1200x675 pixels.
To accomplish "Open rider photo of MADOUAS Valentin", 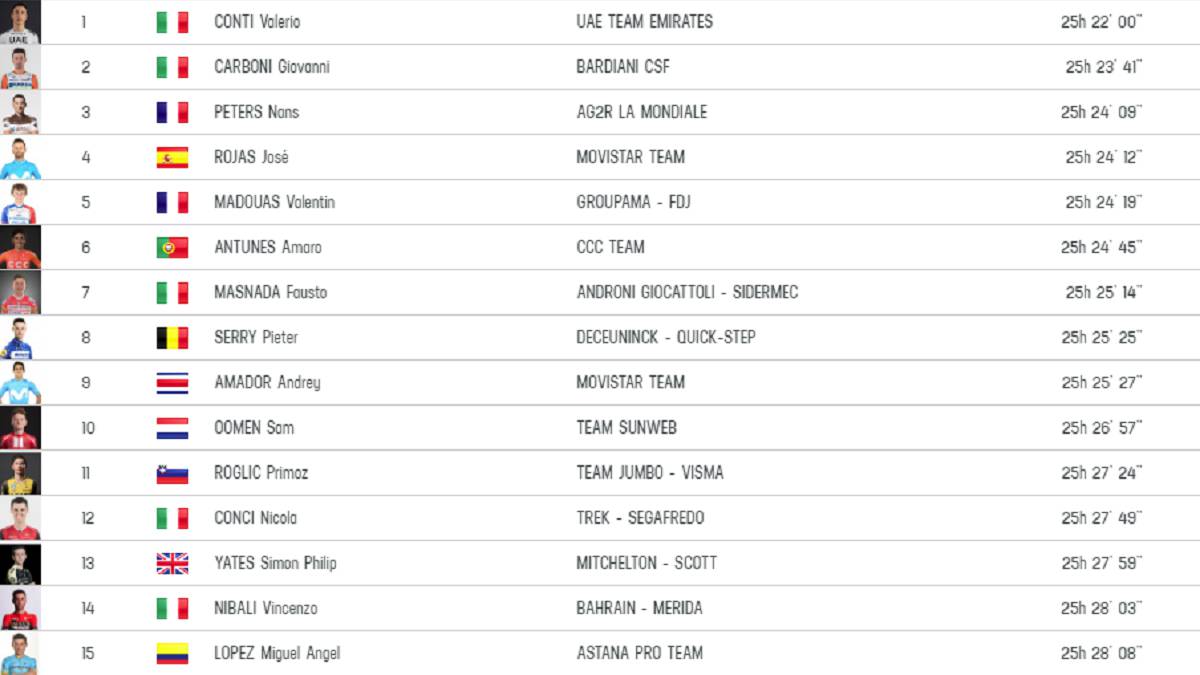I will point(21,202).
